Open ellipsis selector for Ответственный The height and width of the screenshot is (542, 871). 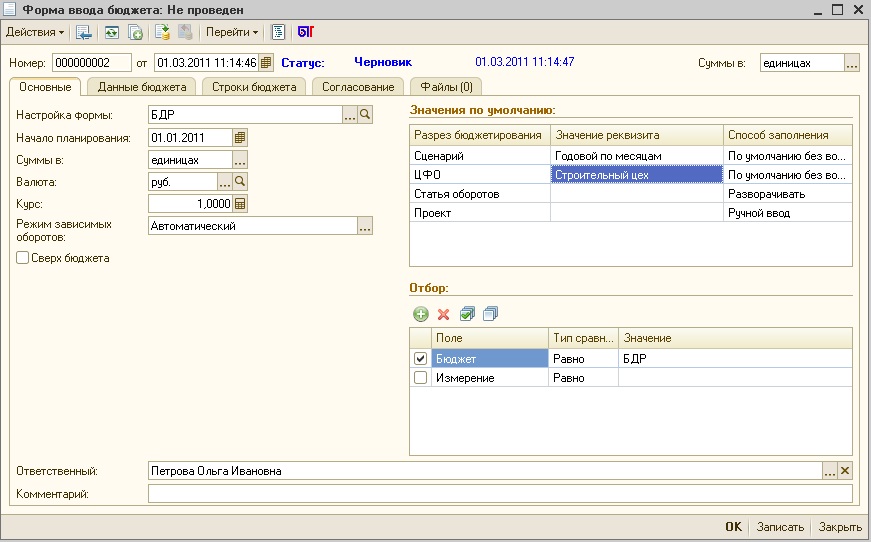pyautogui.click(x=829, y=471)
